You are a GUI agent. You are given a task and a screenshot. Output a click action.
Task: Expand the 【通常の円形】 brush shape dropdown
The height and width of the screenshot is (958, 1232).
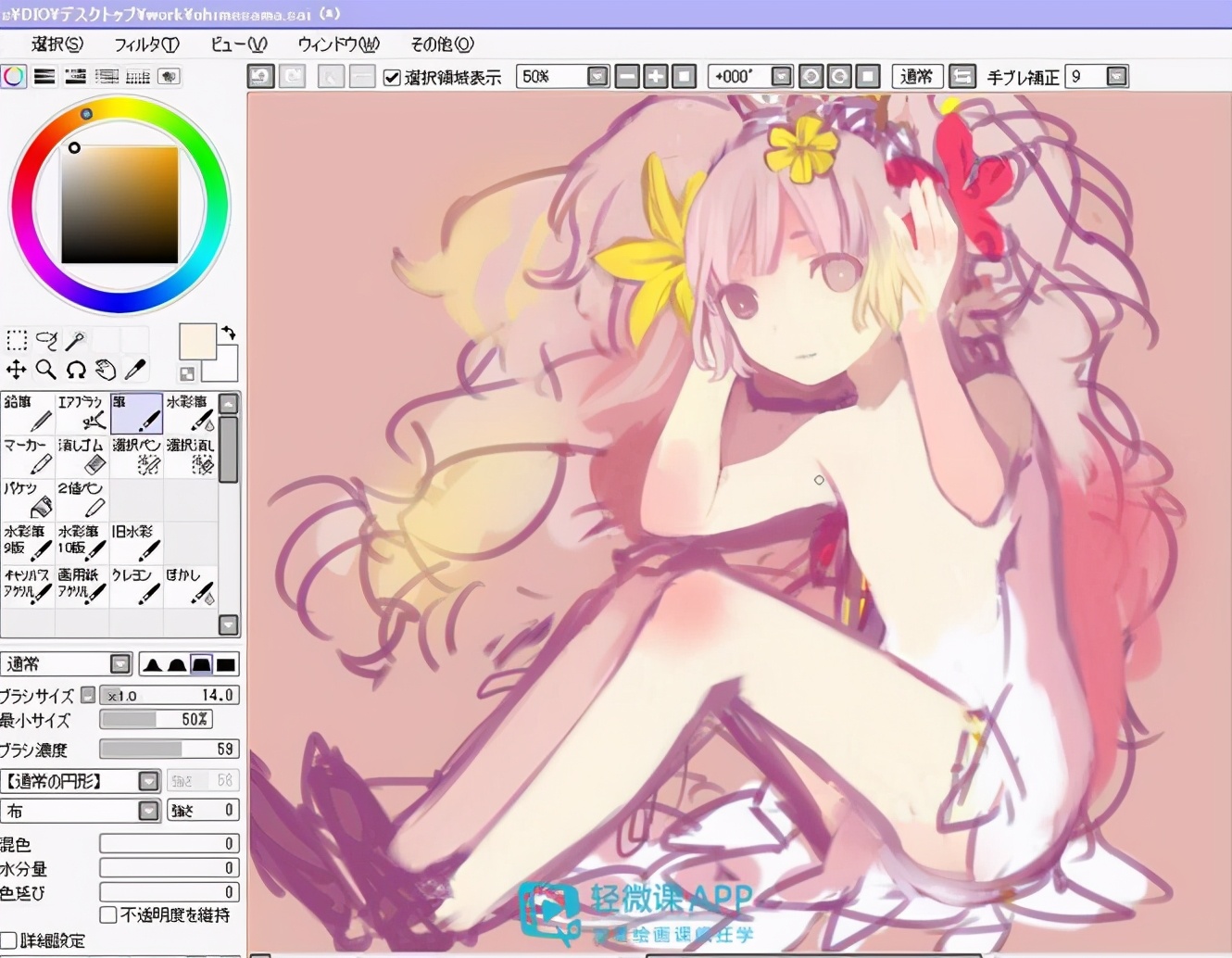click(x=148, y=781)
